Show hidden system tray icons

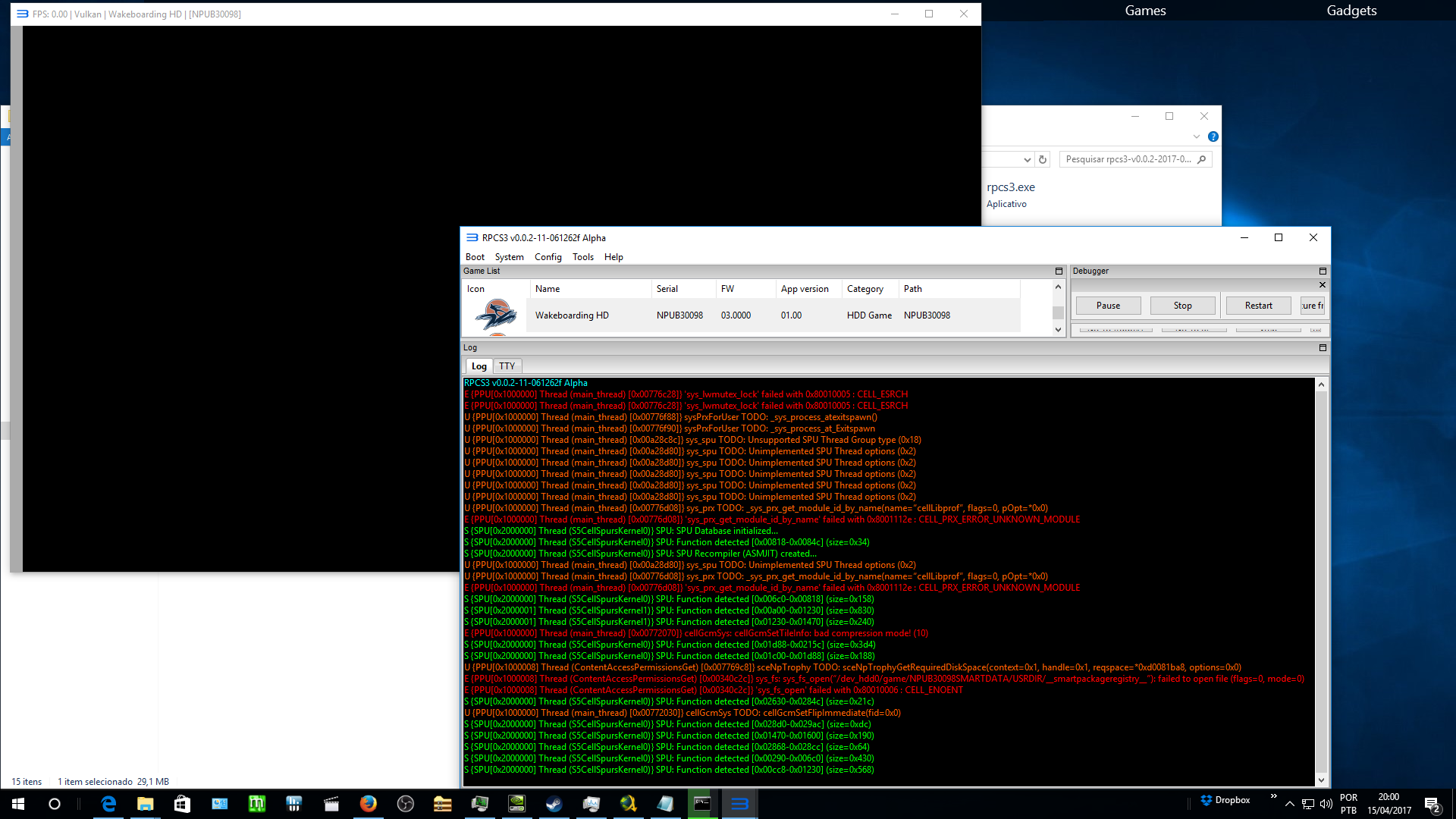pyautogui.click(x=1289, y=804)
